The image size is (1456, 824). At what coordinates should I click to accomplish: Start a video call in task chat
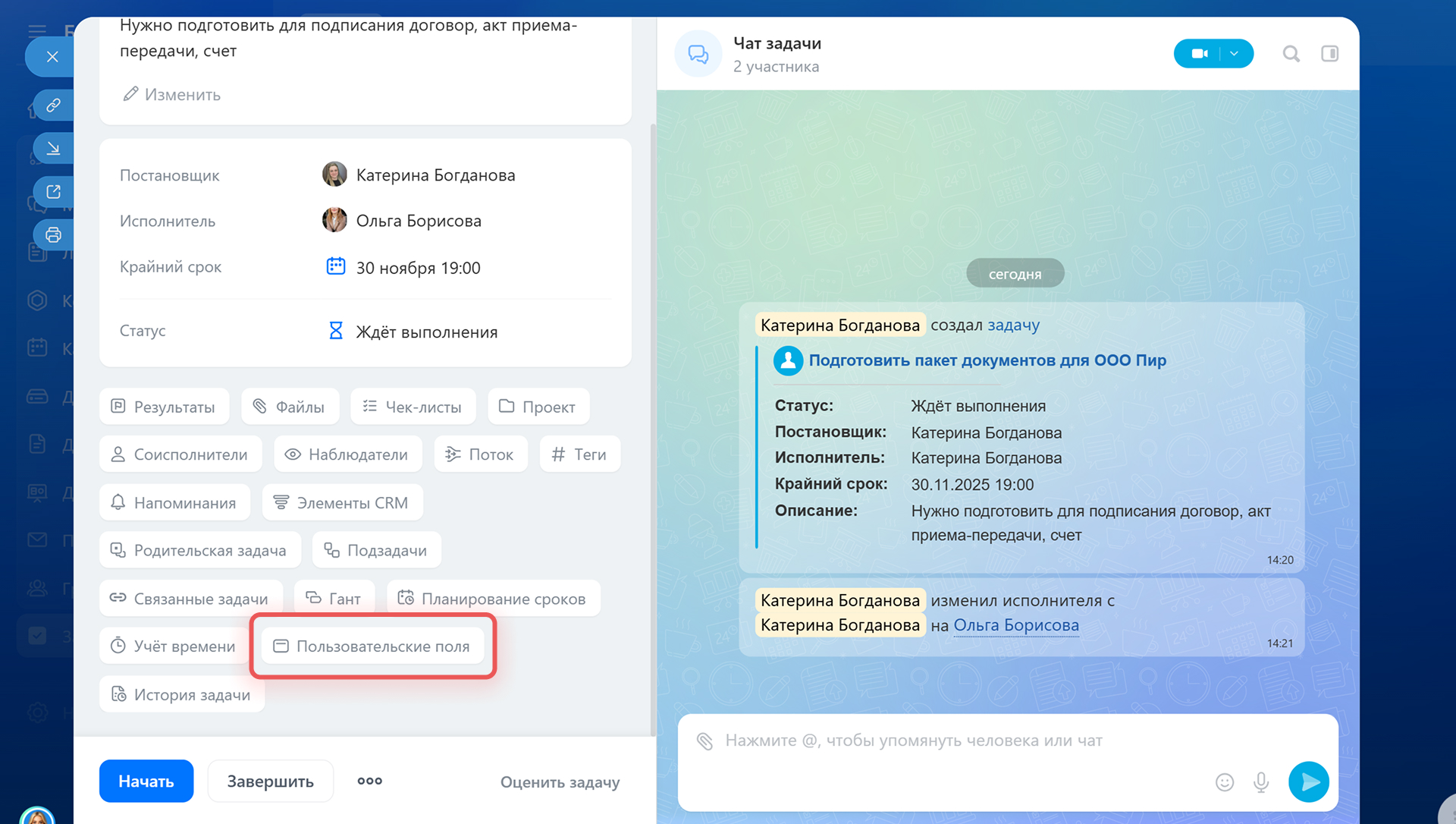(x=1199, y=54)
